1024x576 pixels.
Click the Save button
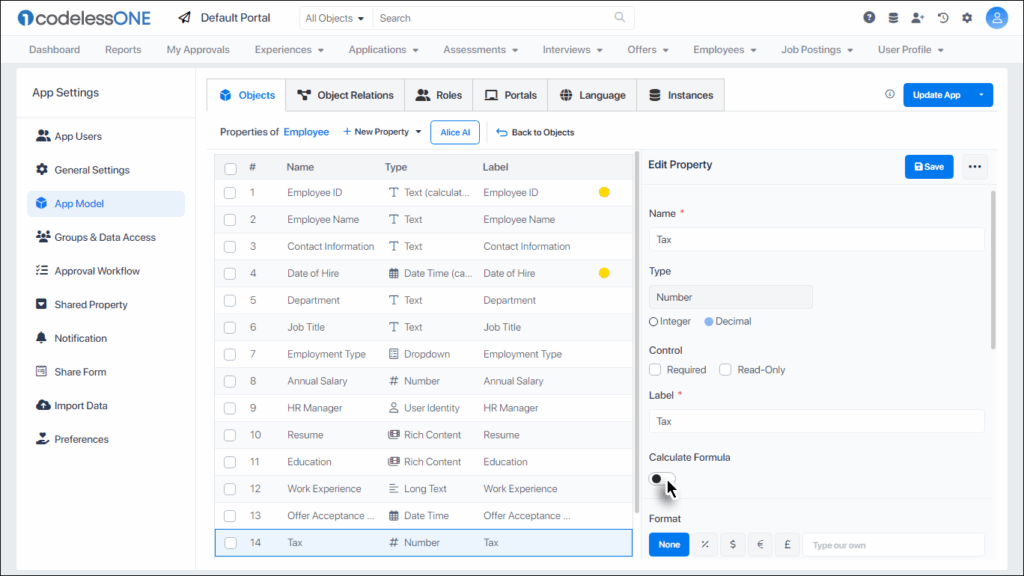pos(929,167)
